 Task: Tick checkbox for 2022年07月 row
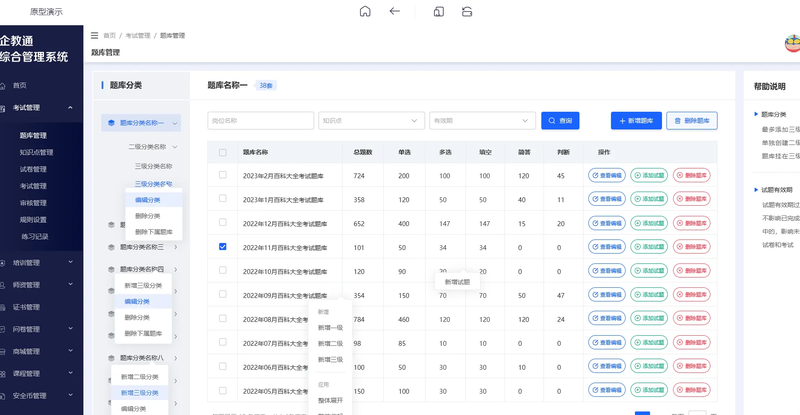[x=222, y=342]
